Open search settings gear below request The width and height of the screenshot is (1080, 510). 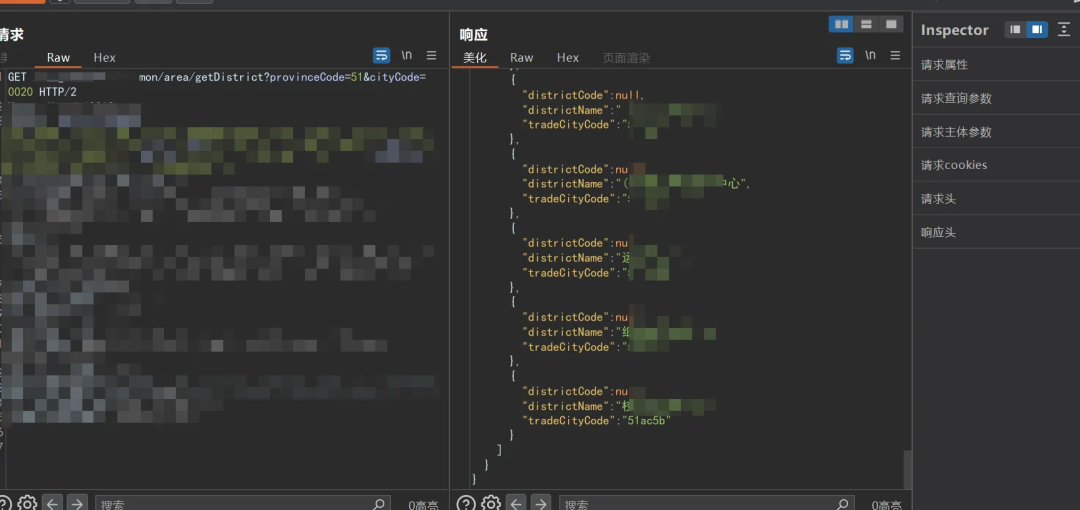(x=27, y=504)
